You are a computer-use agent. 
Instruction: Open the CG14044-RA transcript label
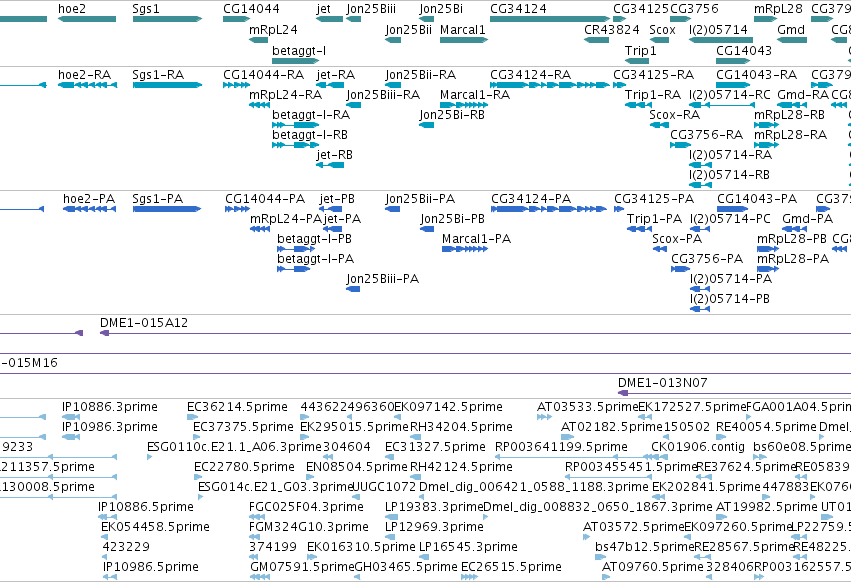point(263,74)
